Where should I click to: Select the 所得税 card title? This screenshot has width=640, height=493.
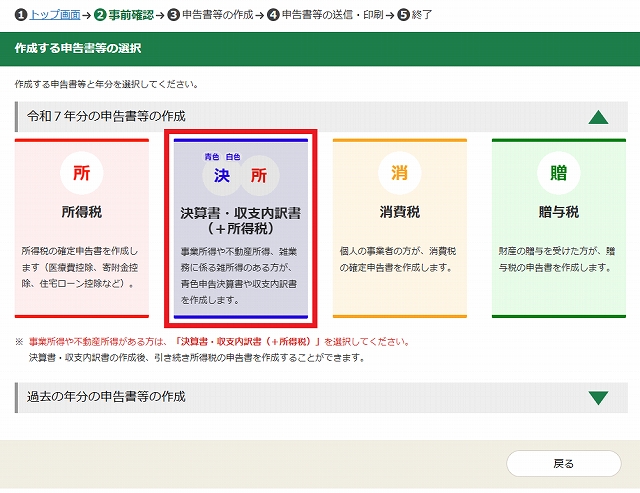point(81,212)
